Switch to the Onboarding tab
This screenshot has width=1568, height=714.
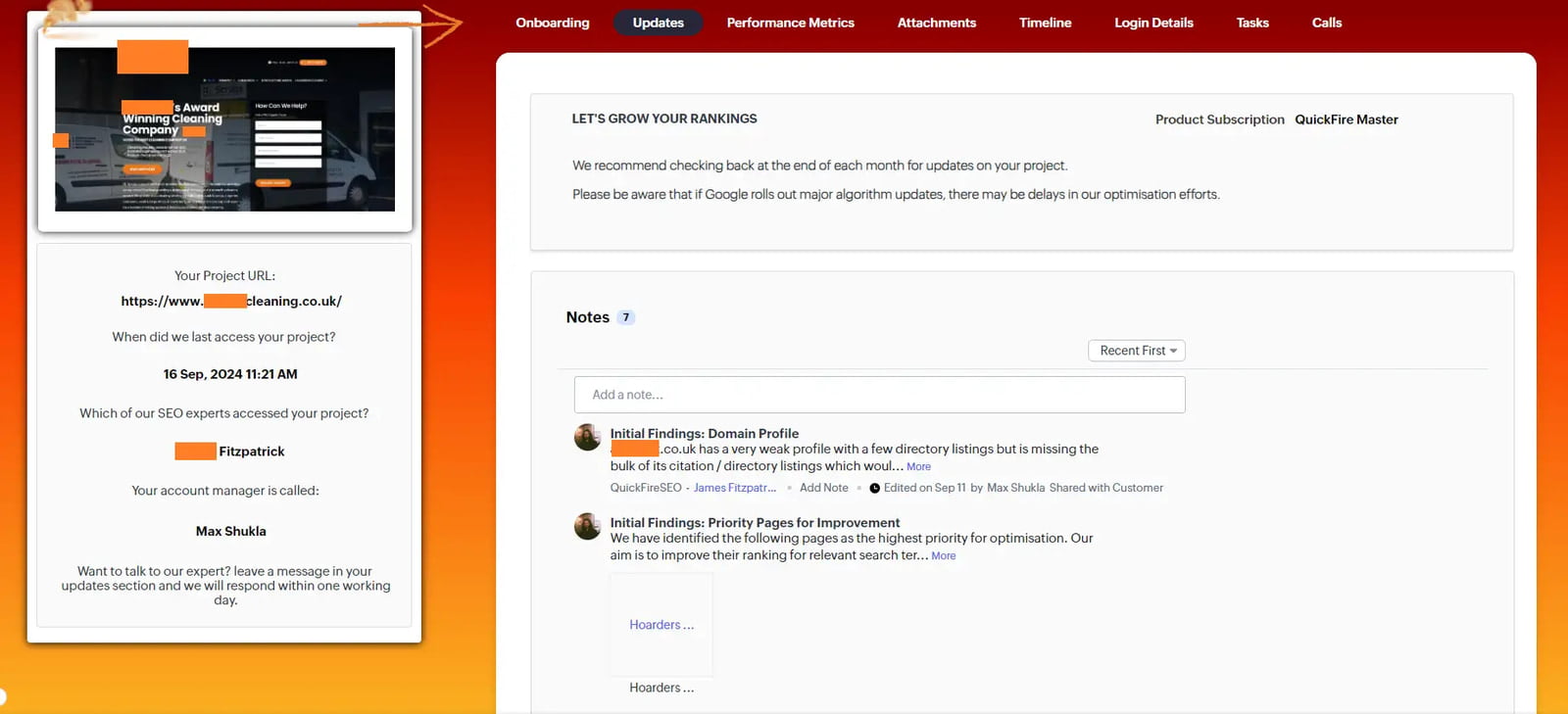click(x=552, y=23)
